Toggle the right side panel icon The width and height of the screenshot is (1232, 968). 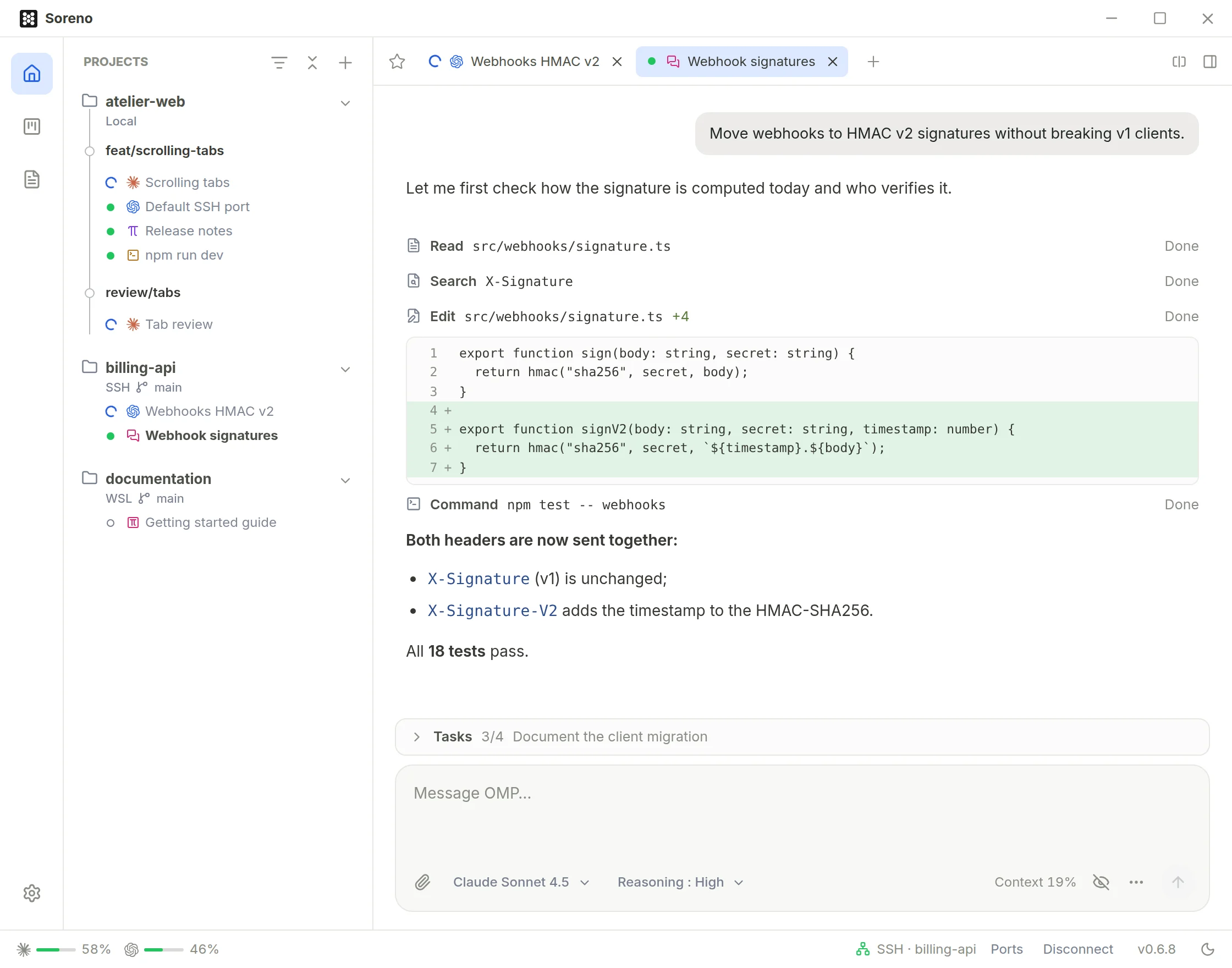click(x=1210, y=61)
